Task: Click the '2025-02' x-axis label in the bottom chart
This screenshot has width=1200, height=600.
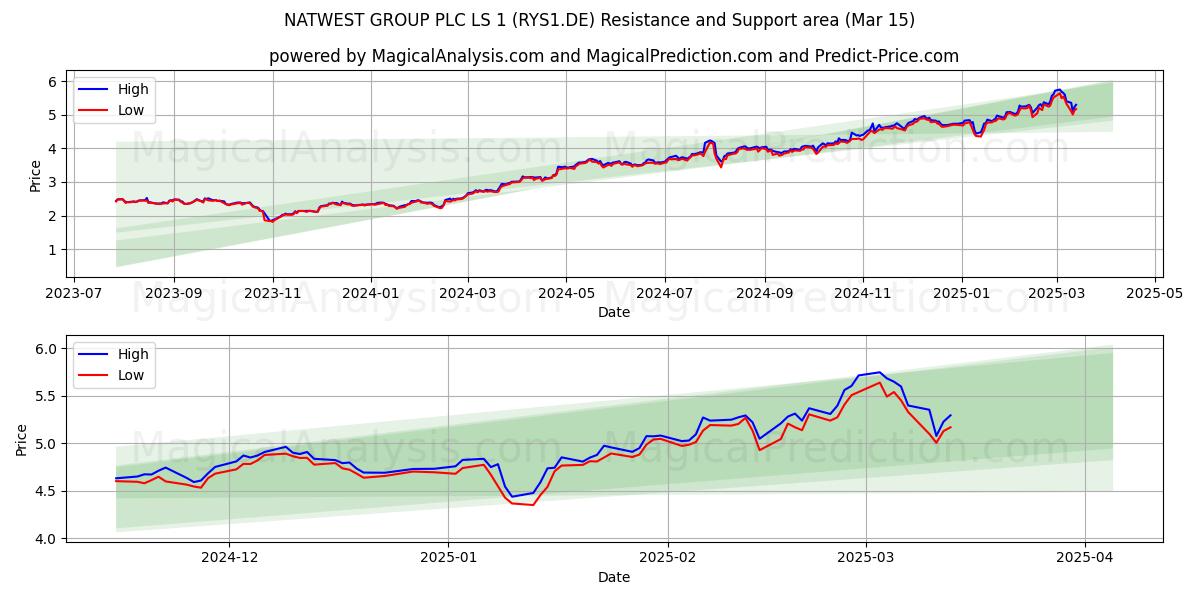Action: click(667, 560)
